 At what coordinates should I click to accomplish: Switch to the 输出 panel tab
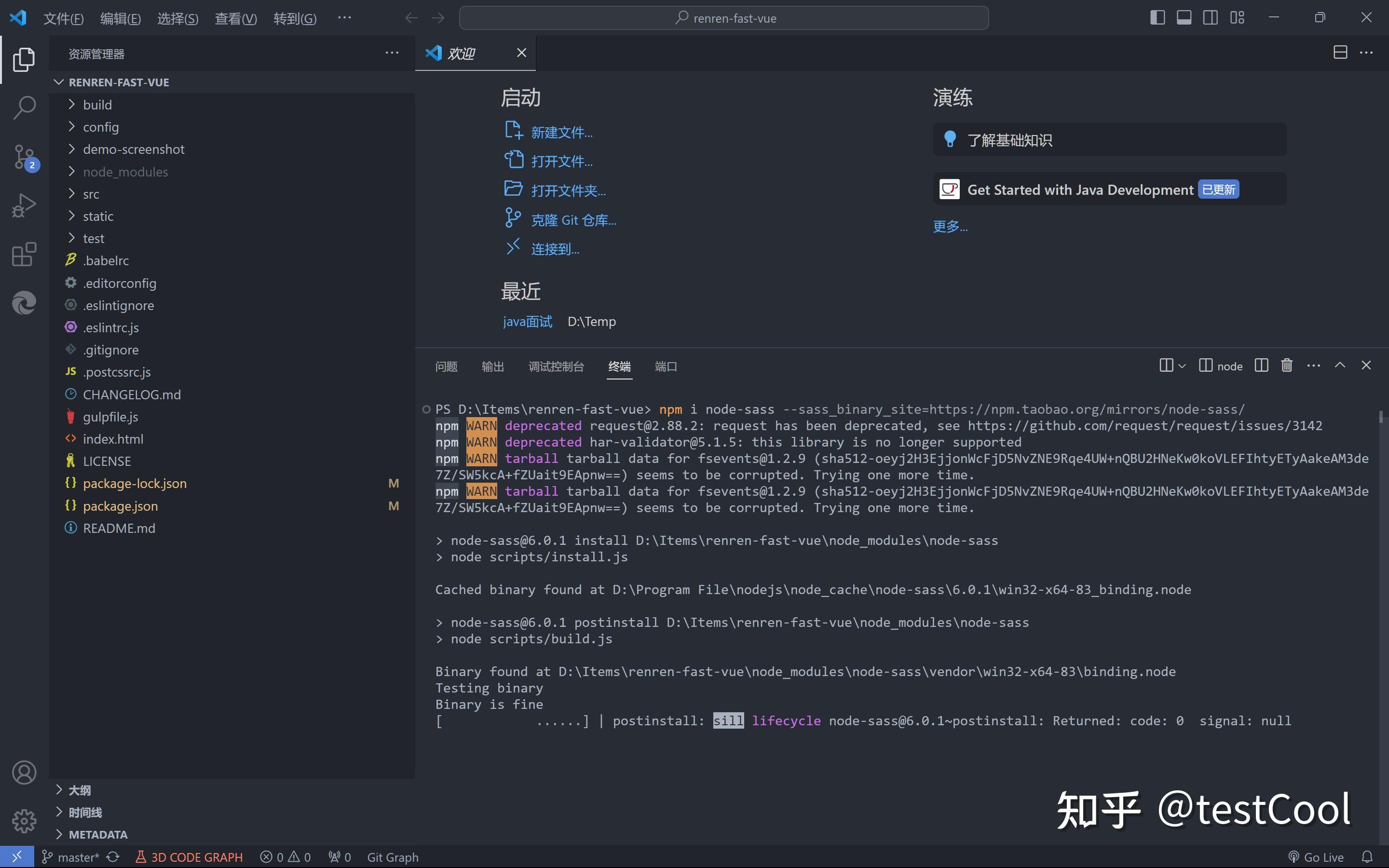[492, 366]
